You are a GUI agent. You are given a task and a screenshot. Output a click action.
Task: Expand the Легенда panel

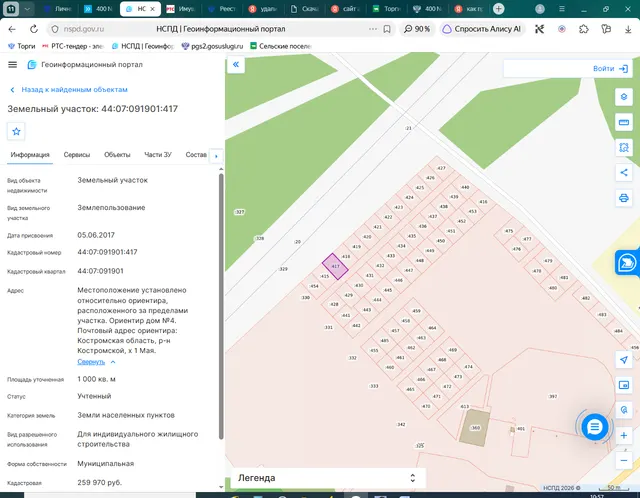328,478
